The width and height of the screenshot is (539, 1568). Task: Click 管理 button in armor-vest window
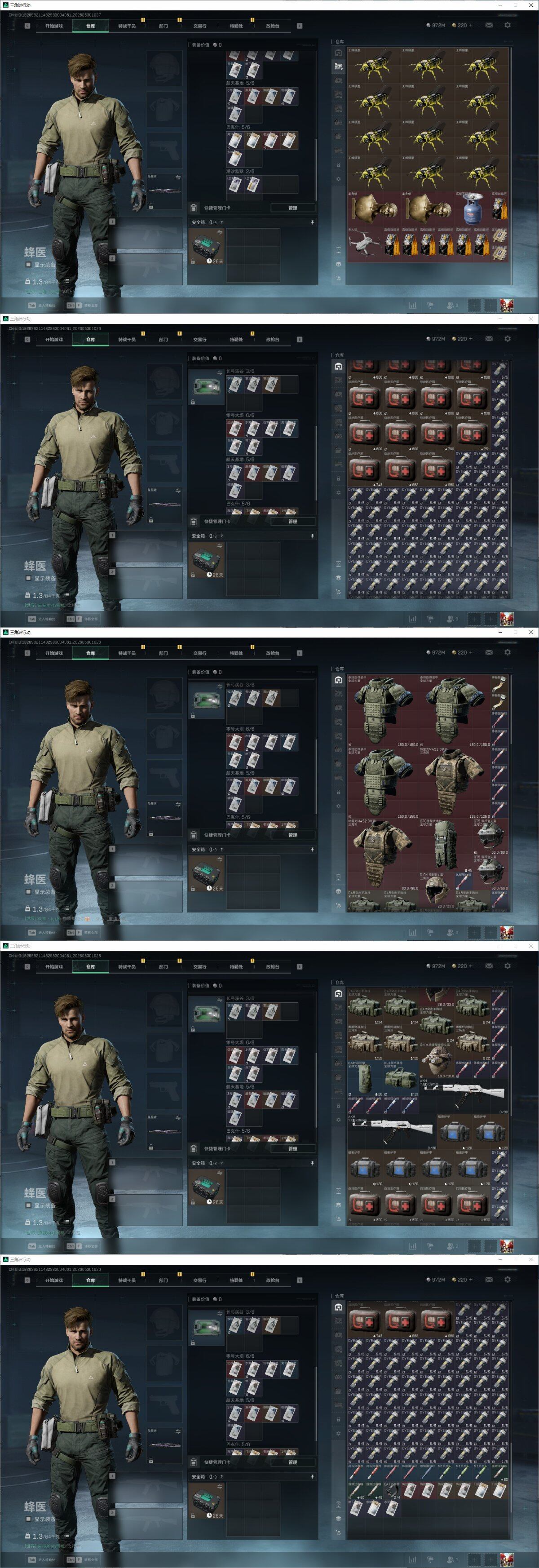[292, 834]
